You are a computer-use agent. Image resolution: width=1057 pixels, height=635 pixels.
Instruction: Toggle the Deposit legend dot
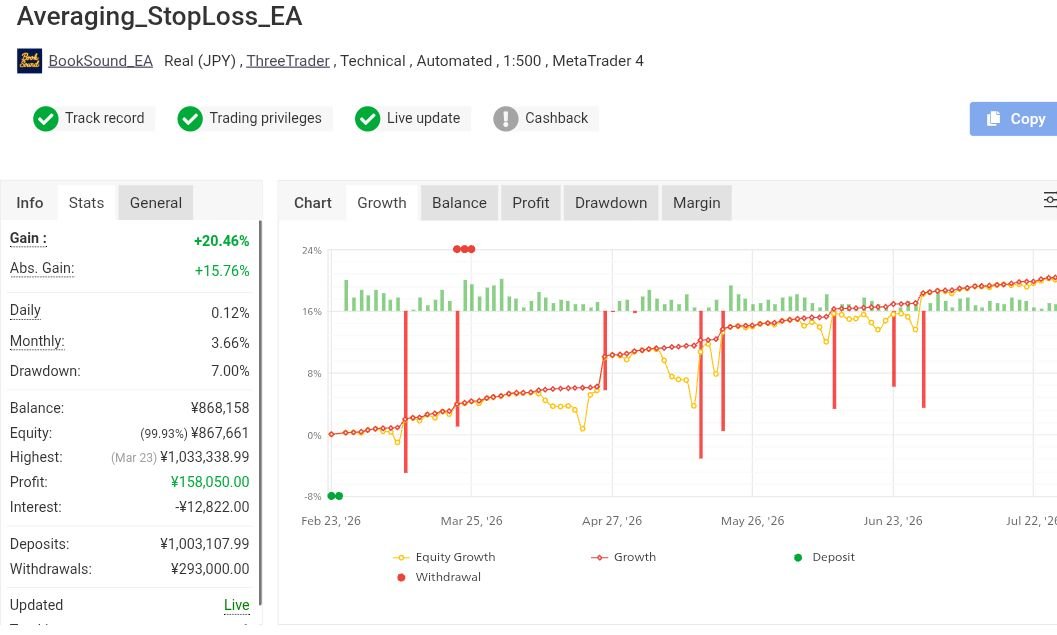tap(798, 557)
